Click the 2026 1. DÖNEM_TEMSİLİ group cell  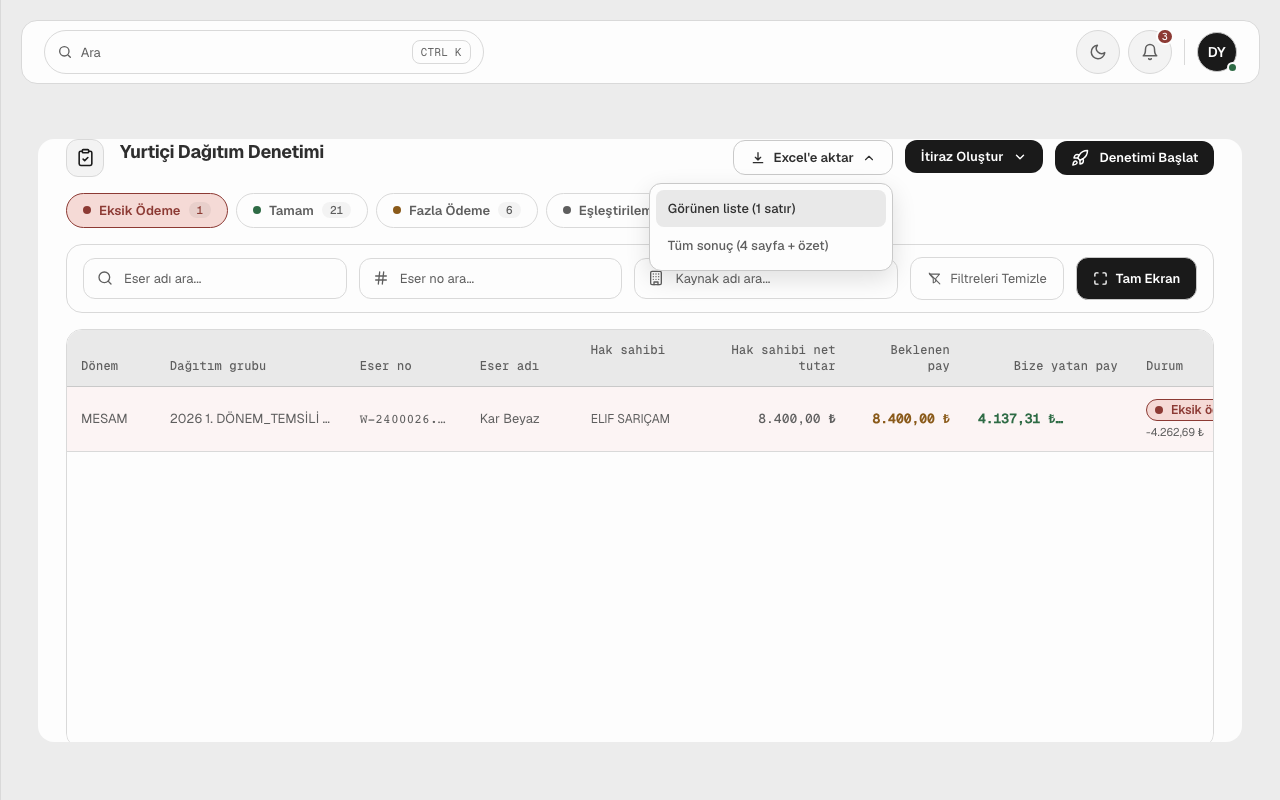coord(250,419)
